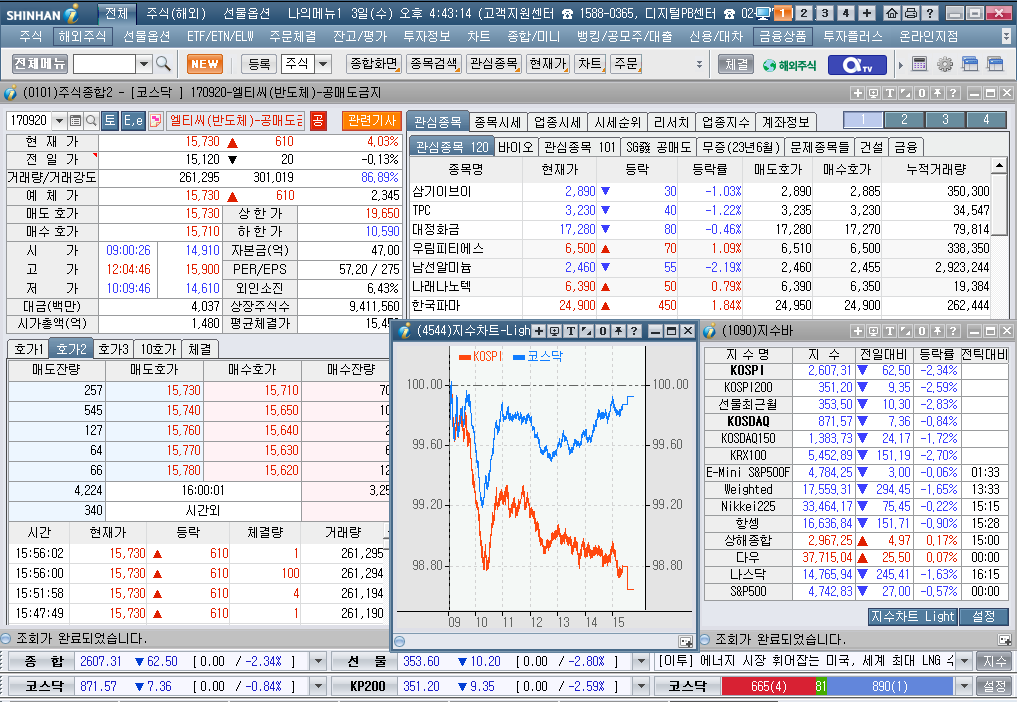Open the calculator icon in the toolbar
This screenshot has height=702, width=1017.
click(x=919, y=64)
